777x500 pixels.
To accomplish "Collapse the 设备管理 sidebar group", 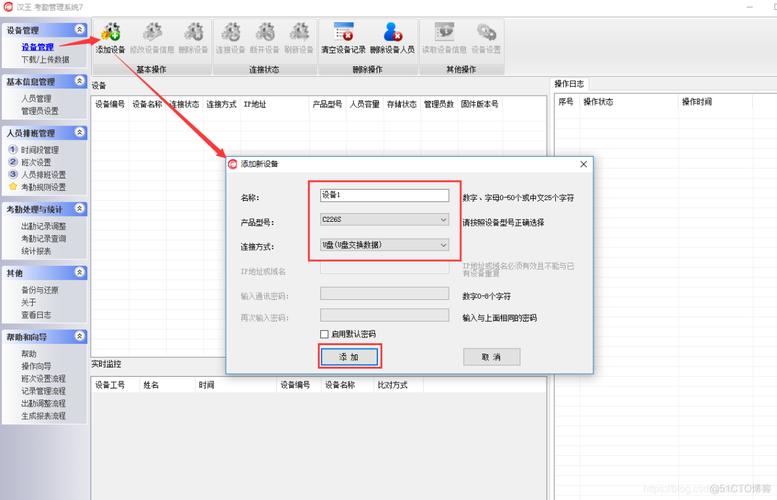I will pyautogui.click(x=79, y=30).
